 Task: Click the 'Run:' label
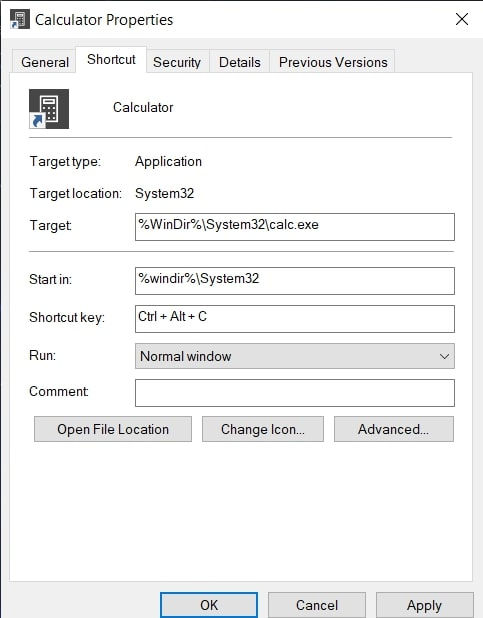tap(43, 355)
